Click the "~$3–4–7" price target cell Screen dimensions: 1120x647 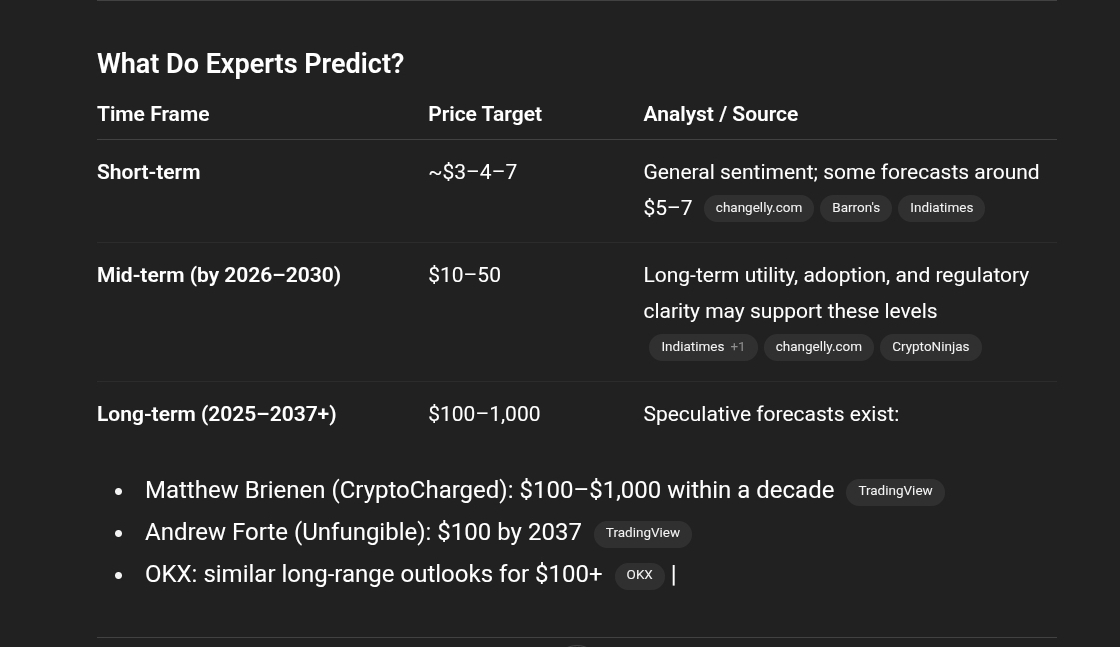[472, 172]
